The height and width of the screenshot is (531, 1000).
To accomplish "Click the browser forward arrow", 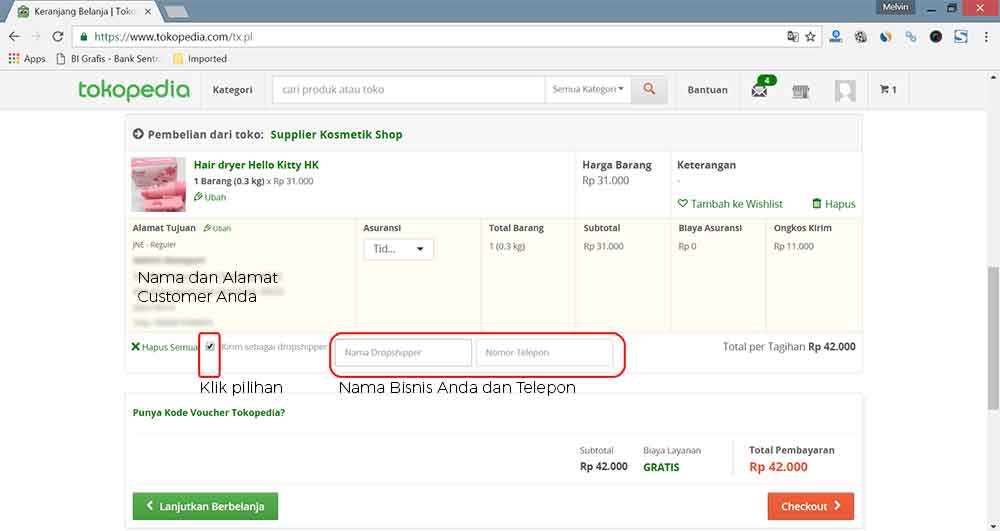I will [x=36, y=36].
